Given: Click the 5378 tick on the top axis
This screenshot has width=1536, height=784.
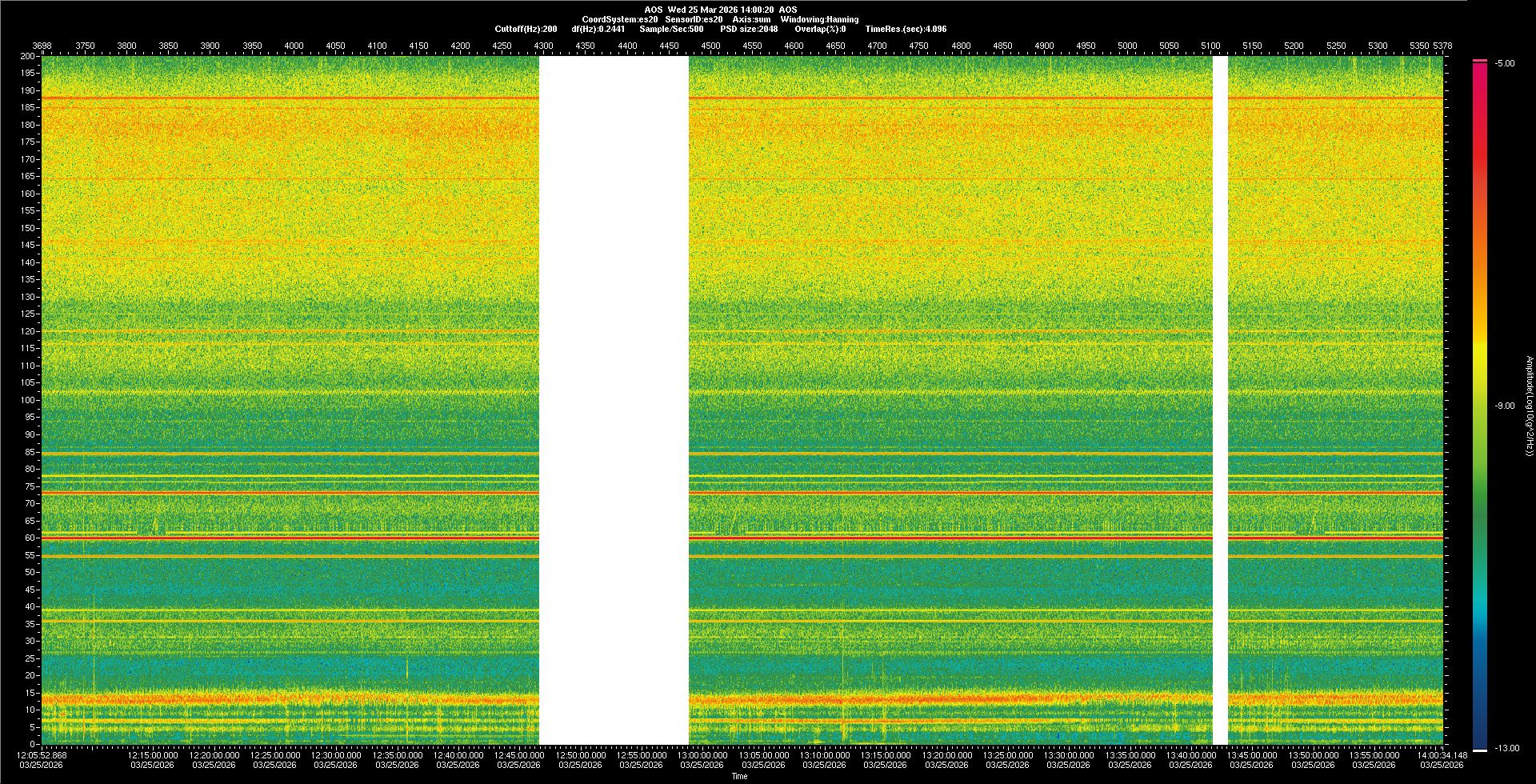Looking at the screenshot, I should coord(1442,46).
